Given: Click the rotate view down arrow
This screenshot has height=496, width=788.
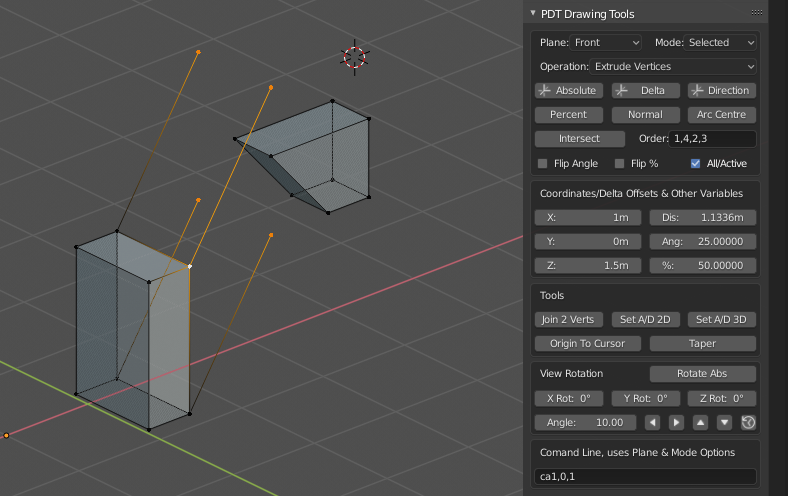Looking at the screenshot, I should coord(725,423).
